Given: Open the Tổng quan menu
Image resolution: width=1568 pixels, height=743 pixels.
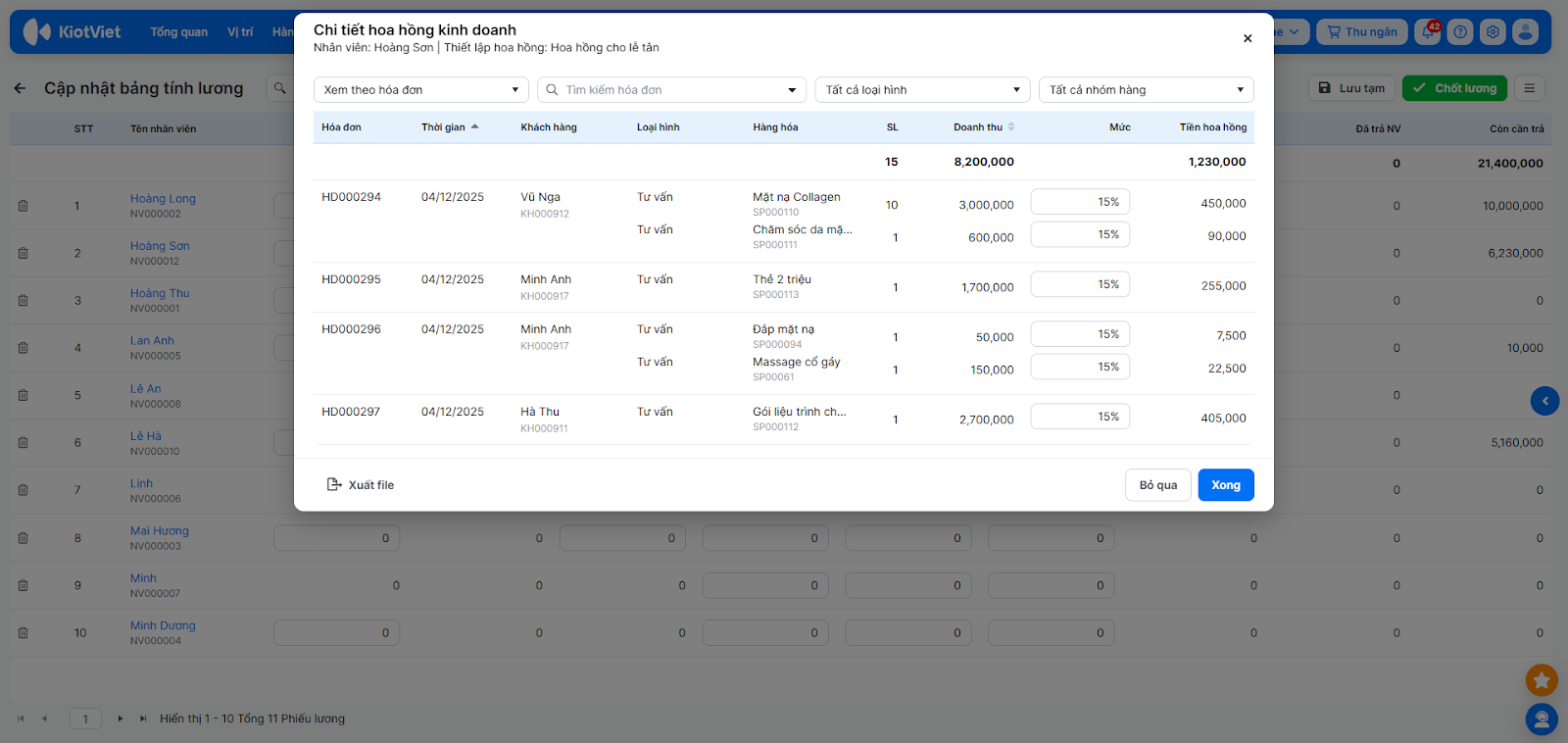Looking at the screenshot, I should click(178, 32).
